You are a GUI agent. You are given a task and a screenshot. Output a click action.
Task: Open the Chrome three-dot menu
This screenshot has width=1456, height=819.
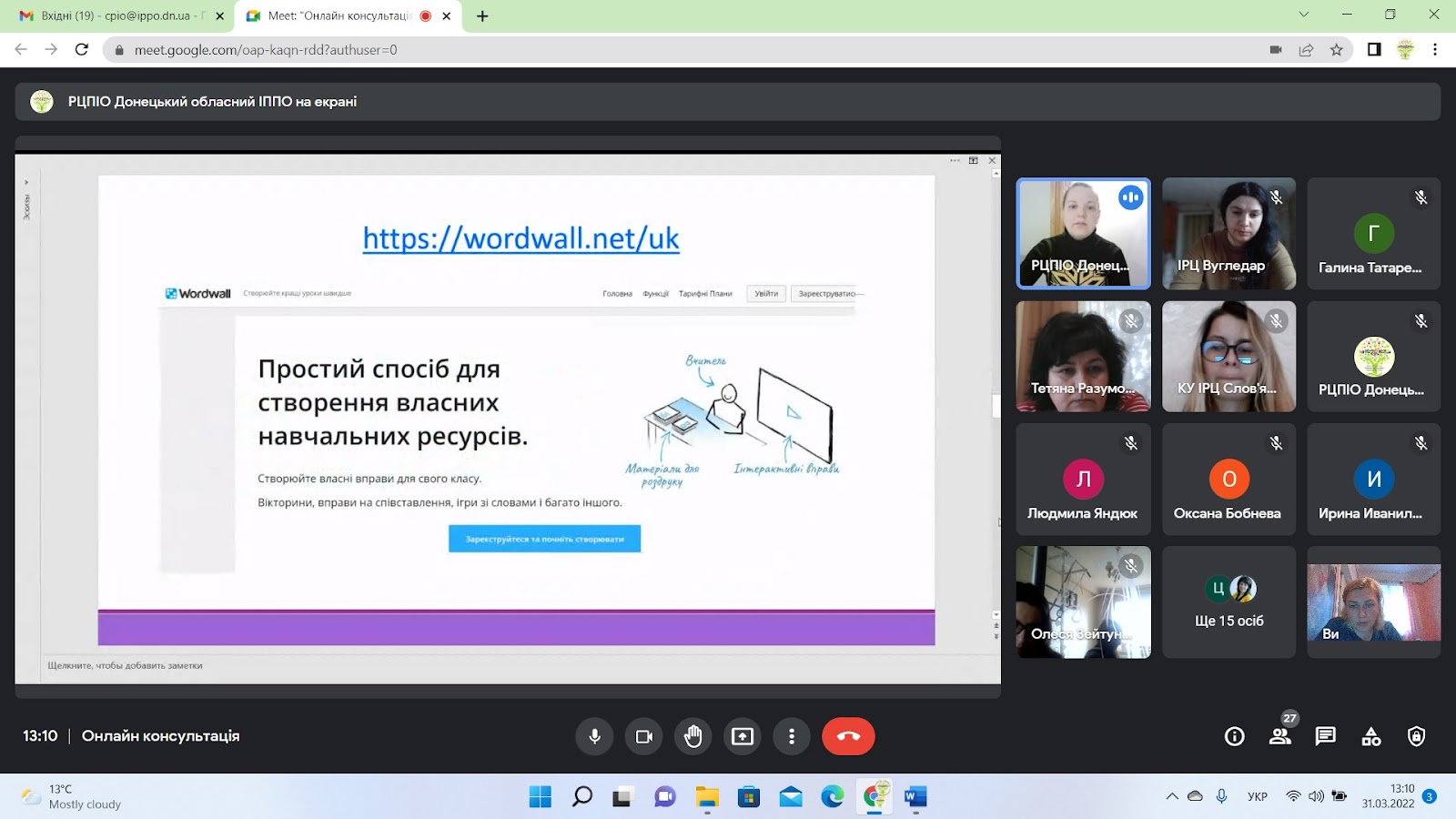click(1435, 50)
